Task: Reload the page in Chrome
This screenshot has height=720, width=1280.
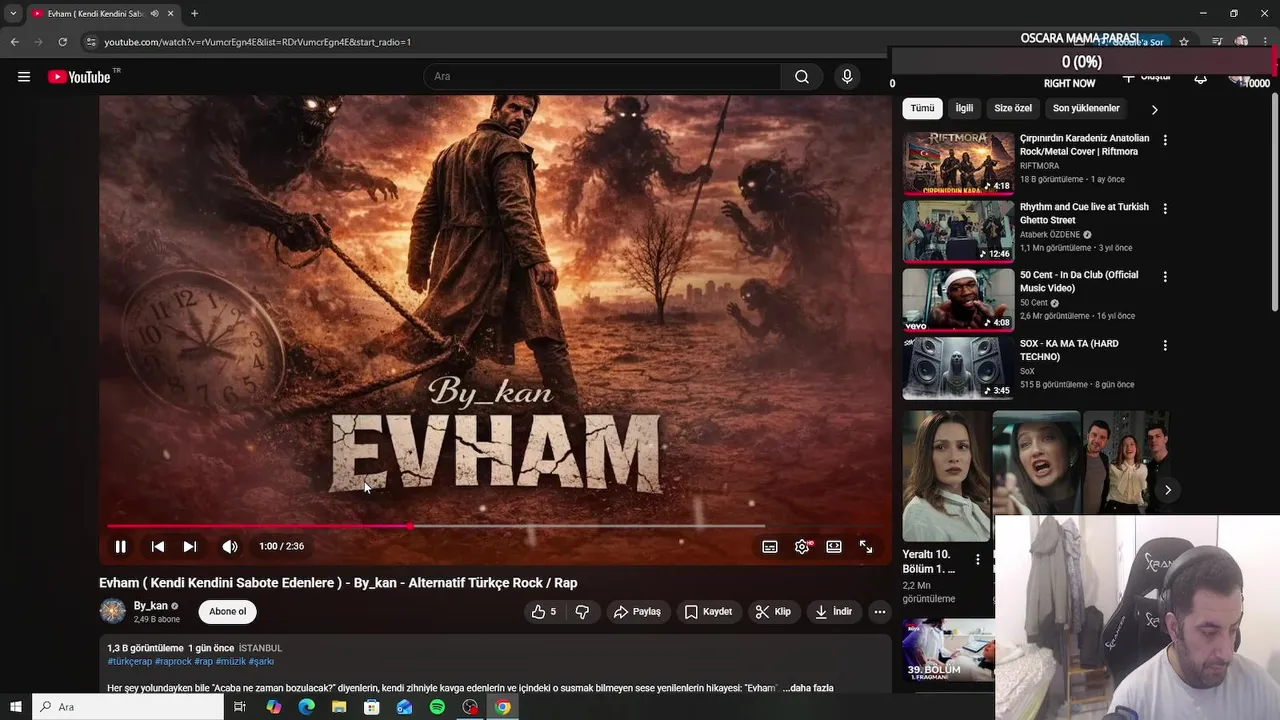Action: click(x=62, y=42)
